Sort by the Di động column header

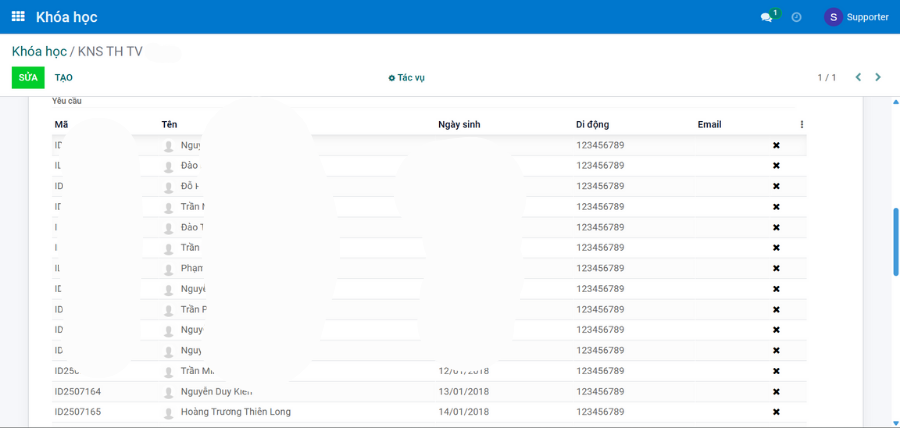(x=592, y=125)
